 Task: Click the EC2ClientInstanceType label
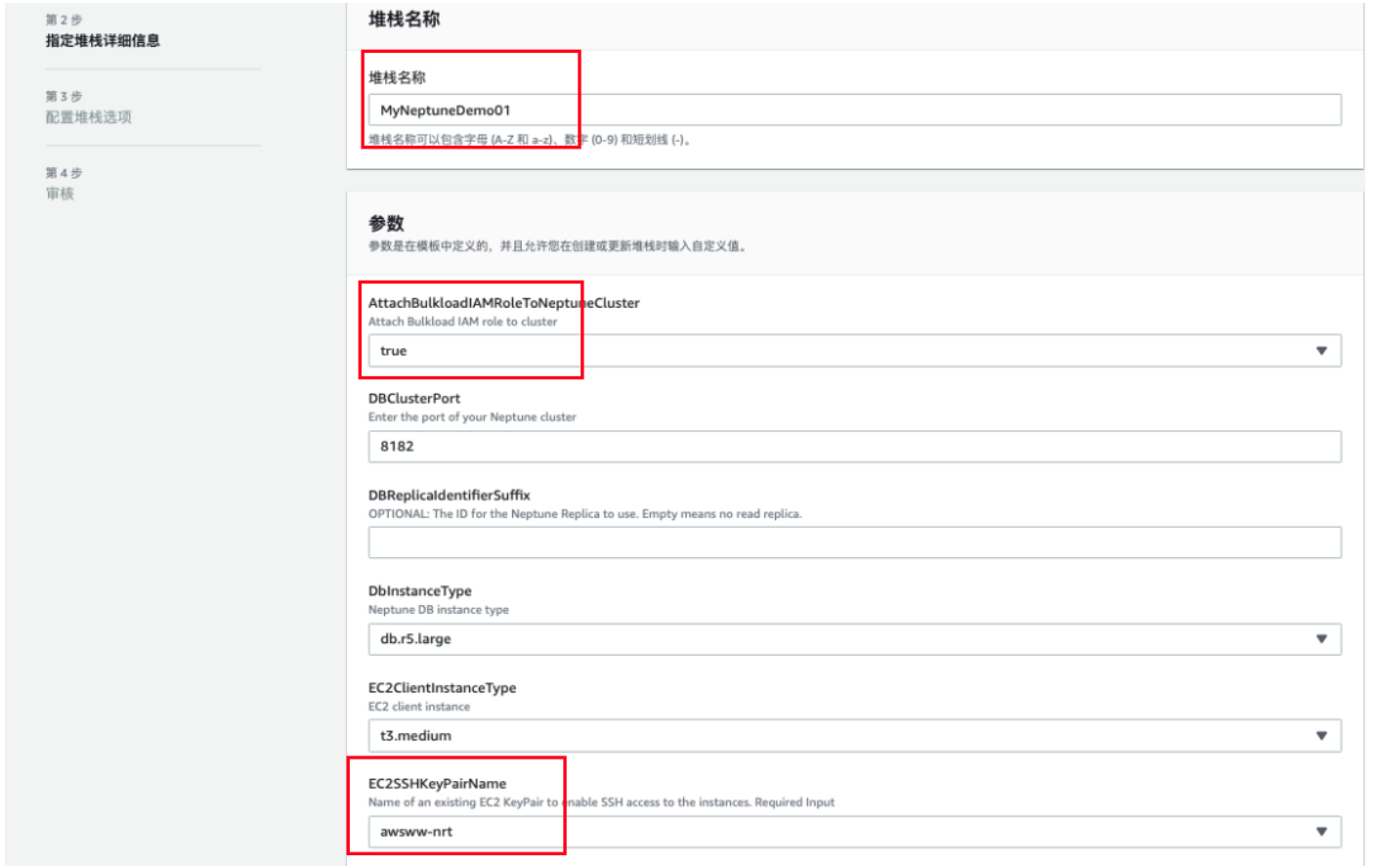click(443, 687)
